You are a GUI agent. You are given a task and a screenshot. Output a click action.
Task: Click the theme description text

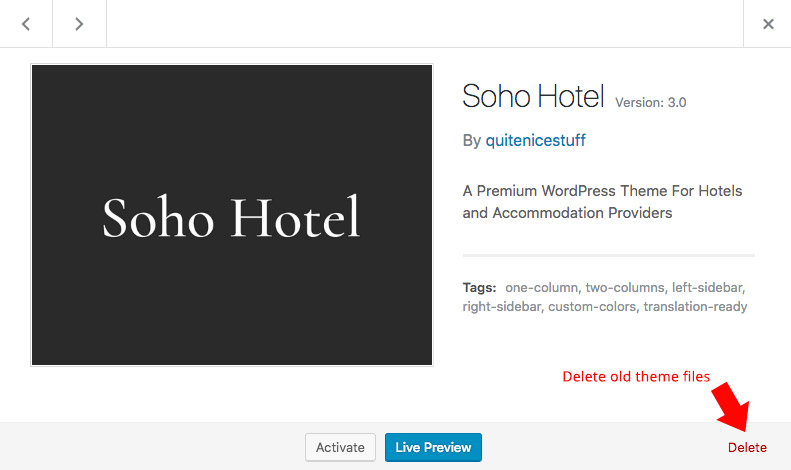602,201
